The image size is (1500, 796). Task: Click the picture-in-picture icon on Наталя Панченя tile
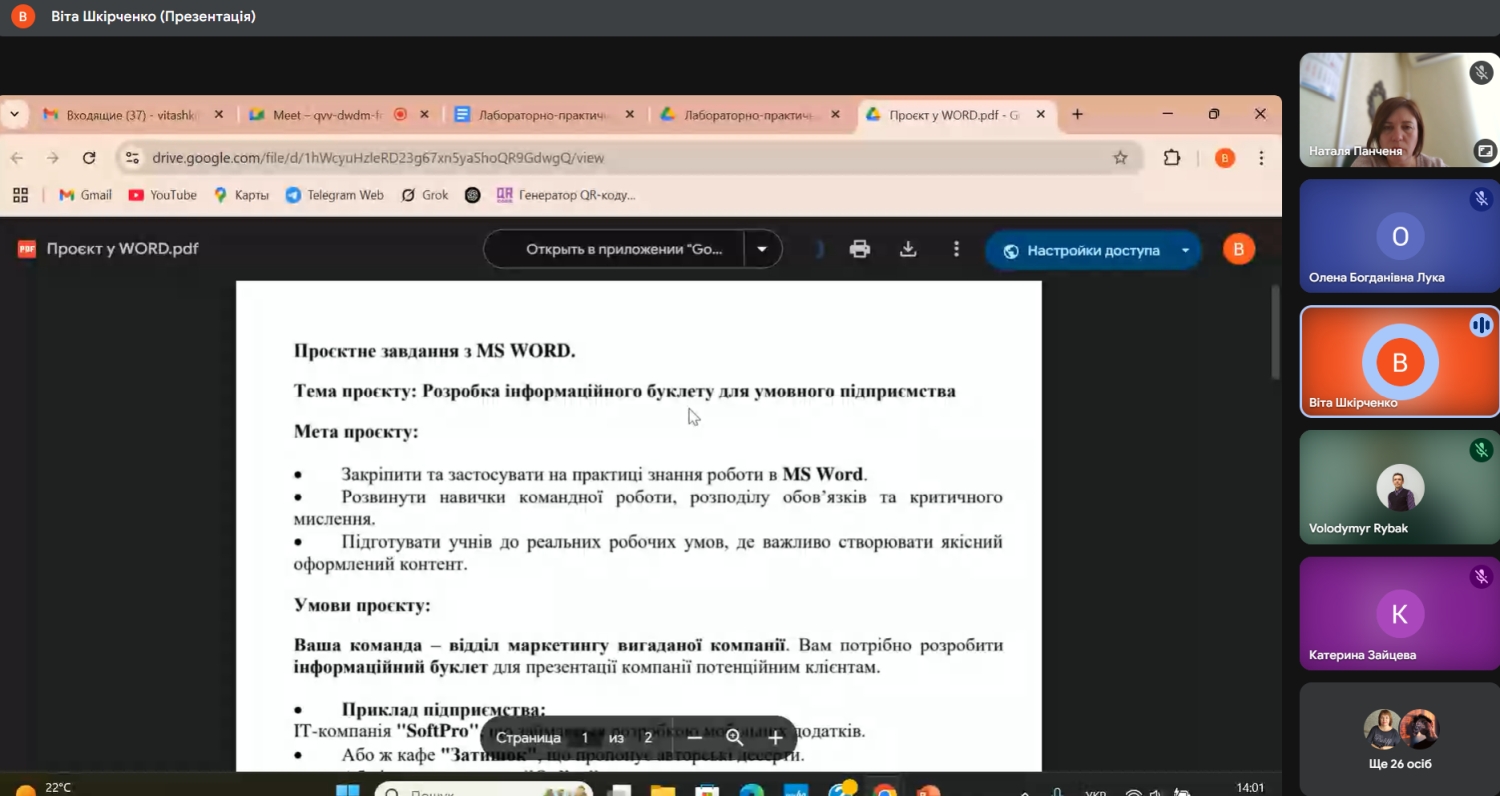click(x=1485, y=152)
